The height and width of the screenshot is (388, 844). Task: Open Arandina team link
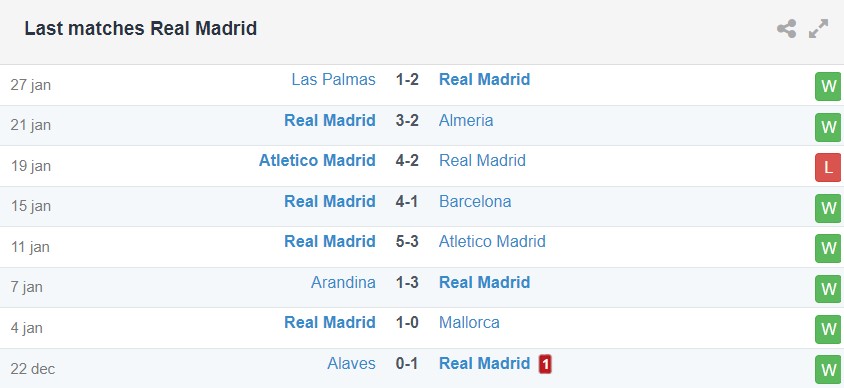tap(343, 283)
